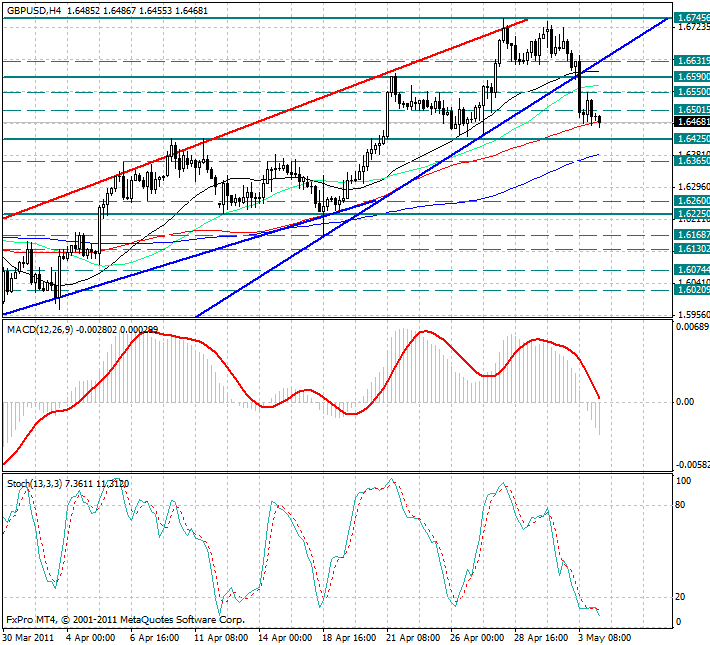Click the 26 Apr 00:00 time label

[478, 638]
